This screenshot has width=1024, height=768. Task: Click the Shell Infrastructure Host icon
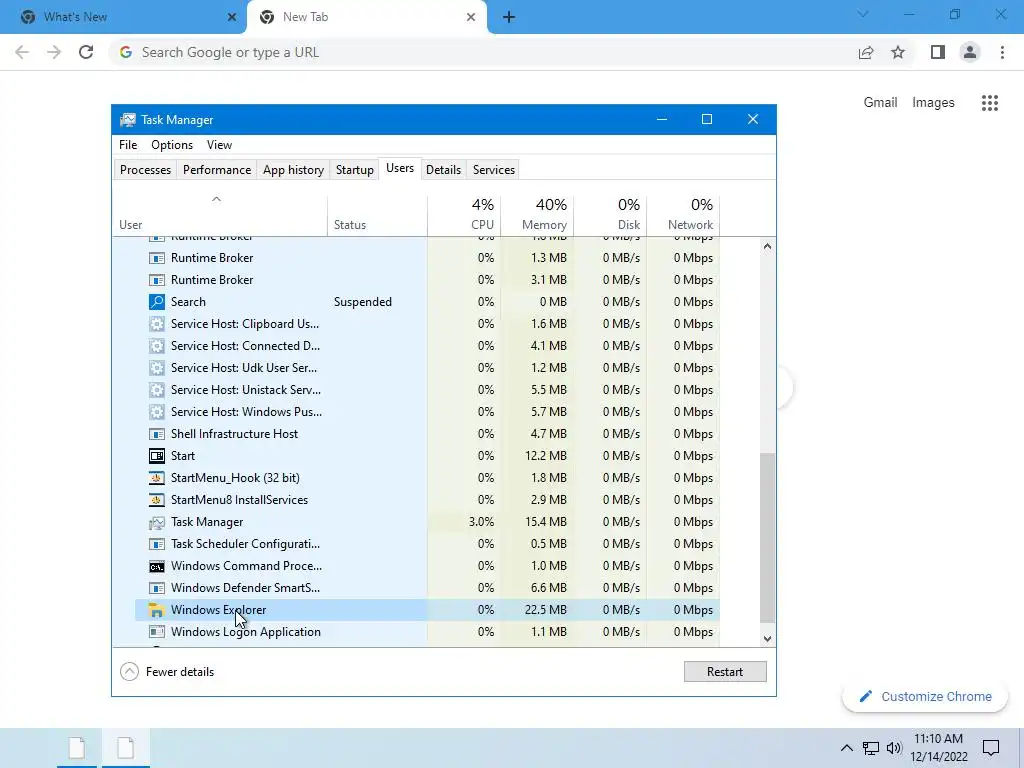(x=157, y=434)
